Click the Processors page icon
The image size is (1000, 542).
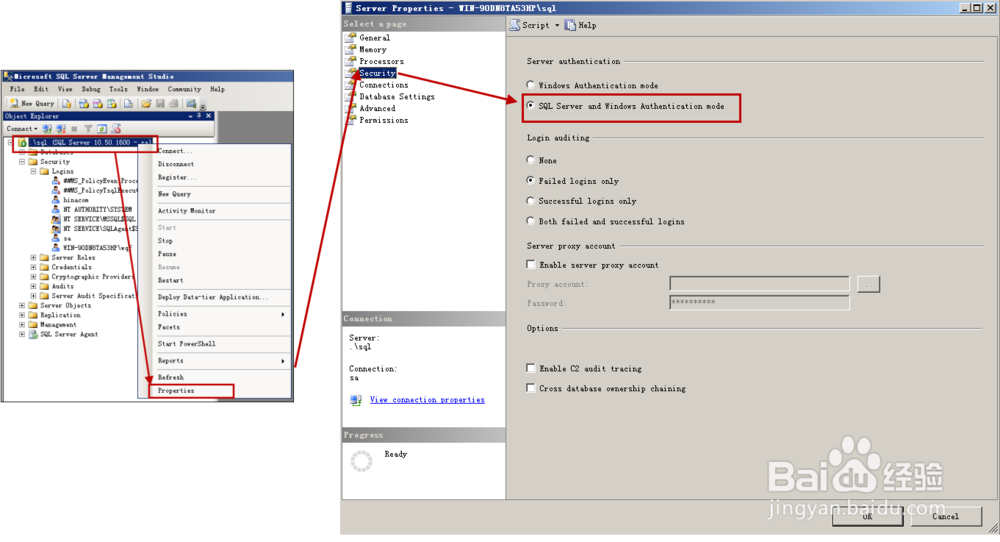tap(351, 61)
